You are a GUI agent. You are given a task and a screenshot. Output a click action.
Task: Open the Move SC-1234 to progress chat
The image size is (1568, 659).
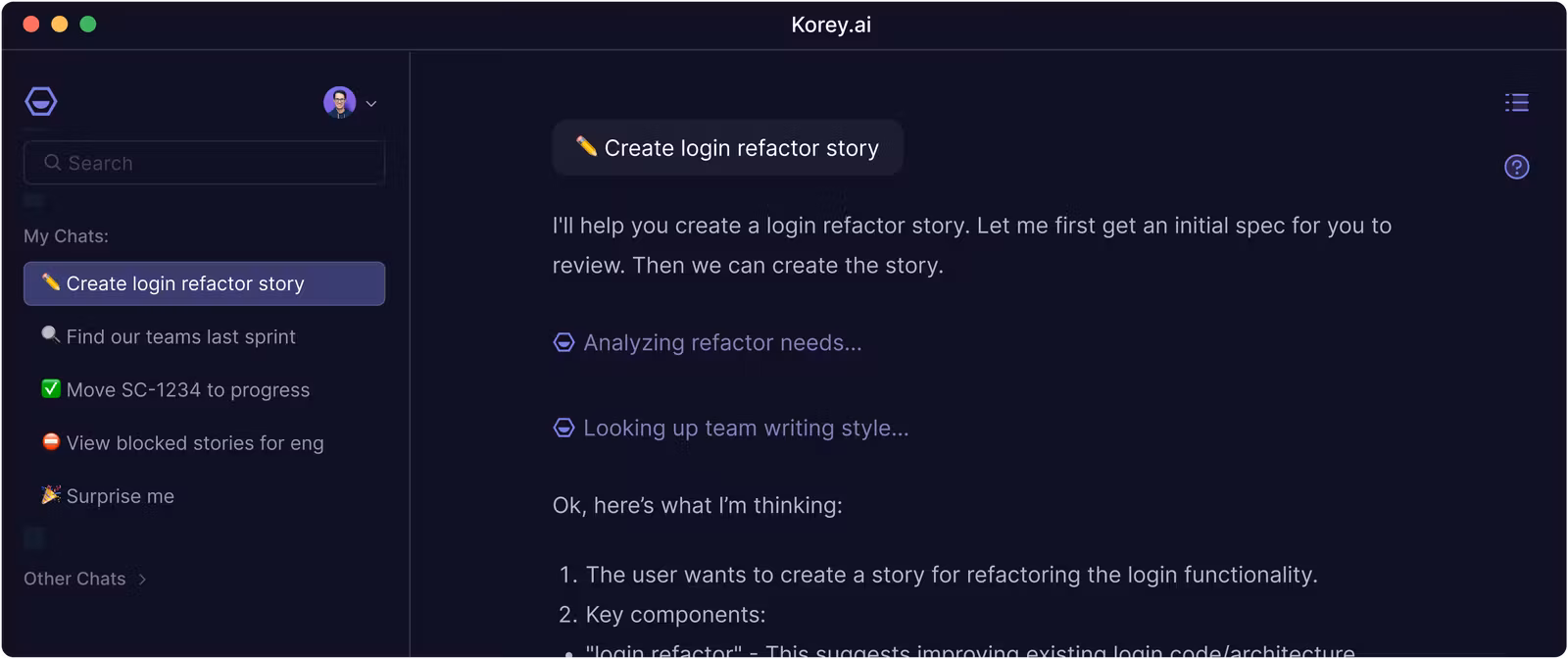click(187, 389)
